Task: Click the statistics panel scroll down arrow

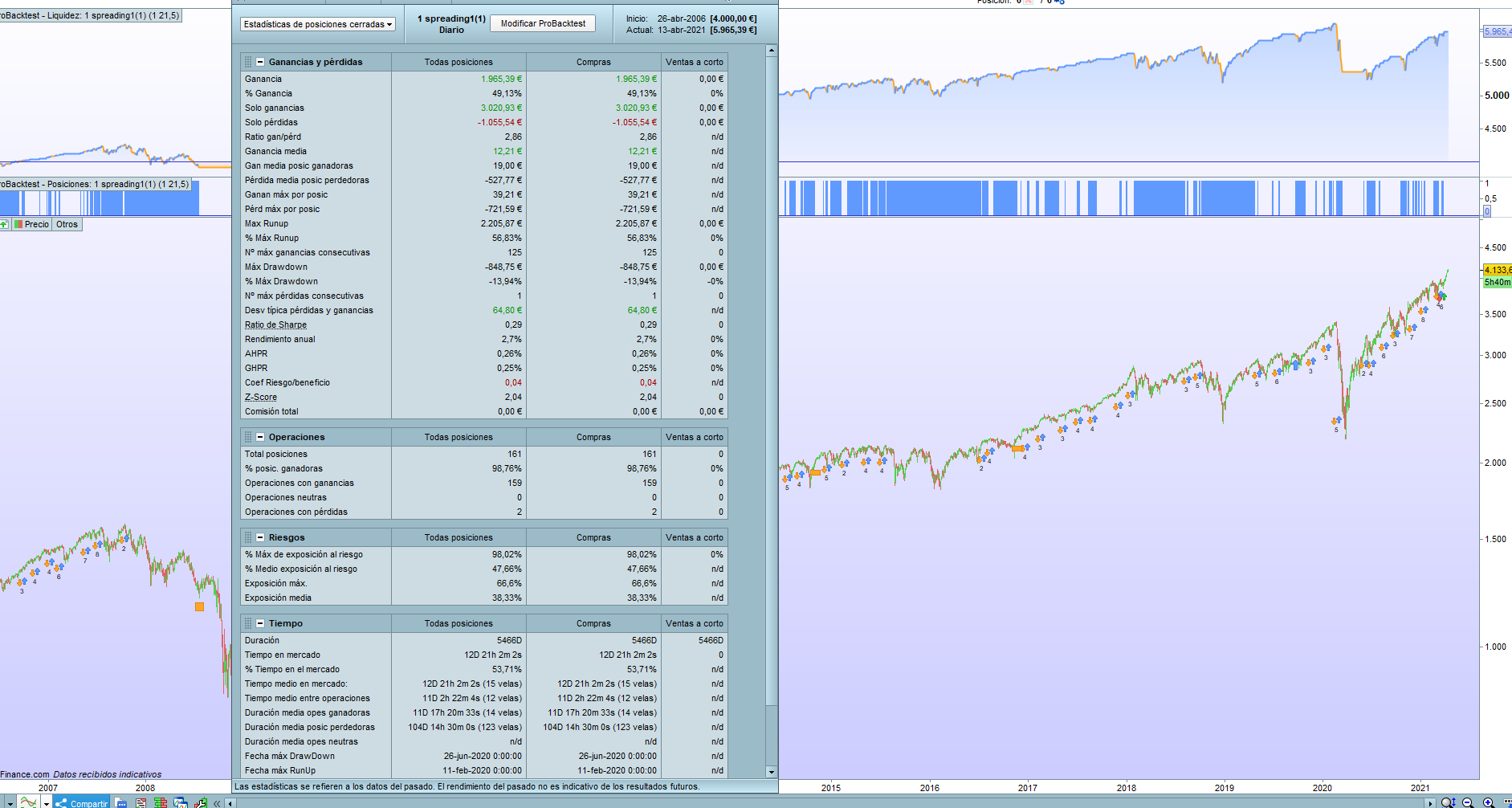Action: coord(772,772)
